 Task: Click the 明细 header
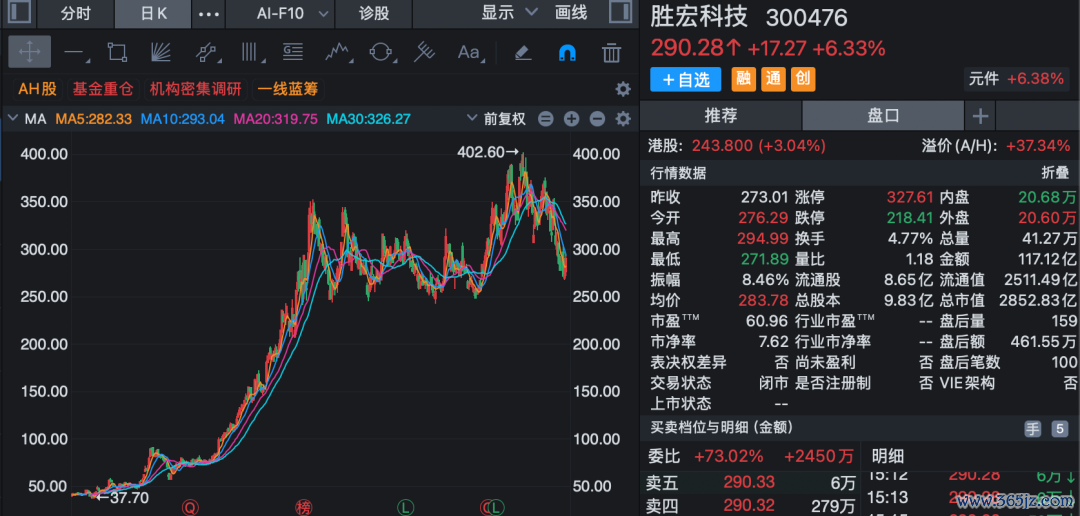pyautogui.click(x=887, y=456)
